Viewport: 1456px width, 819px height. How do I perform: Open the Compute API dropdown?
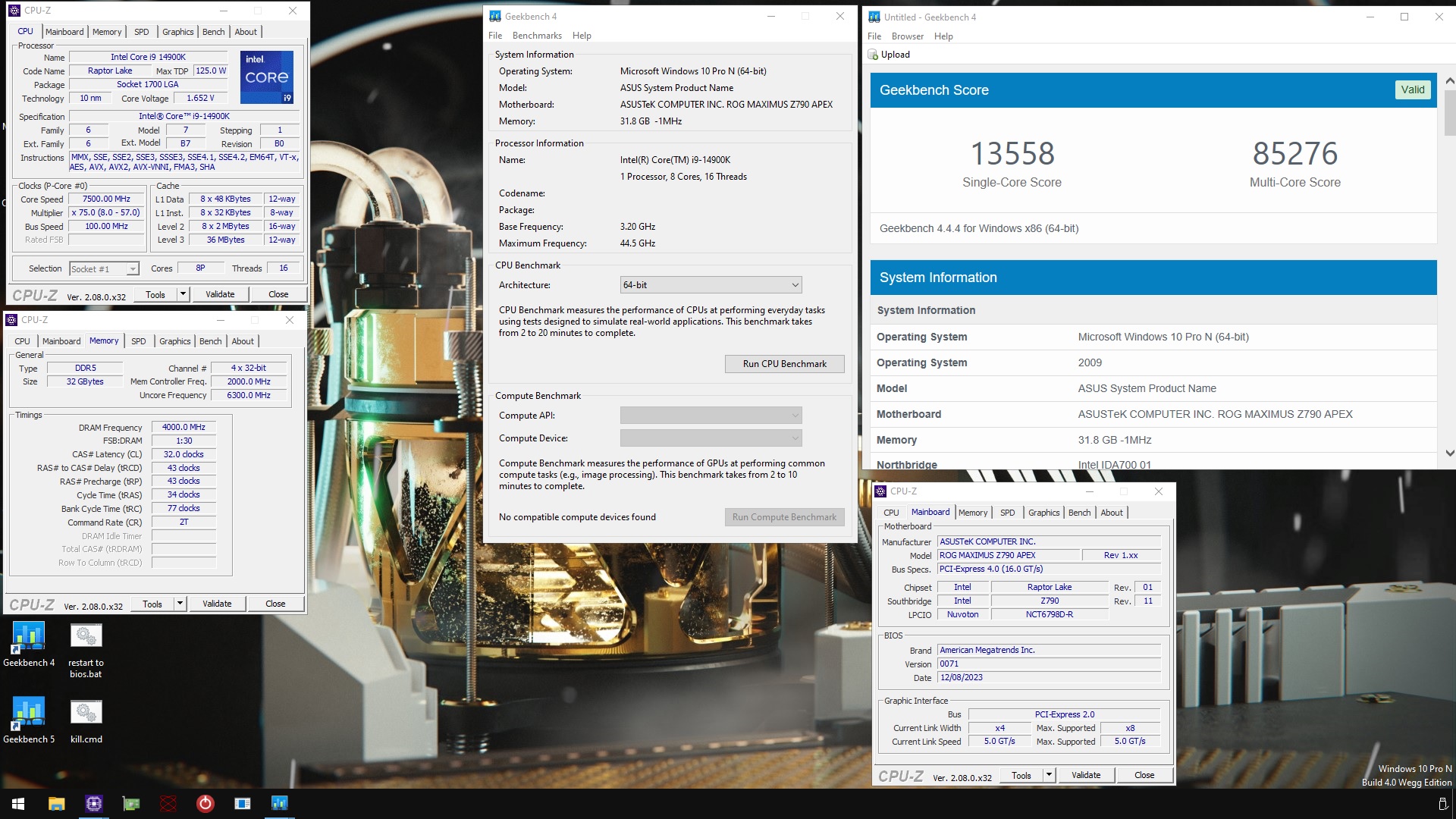pos(711,416)
